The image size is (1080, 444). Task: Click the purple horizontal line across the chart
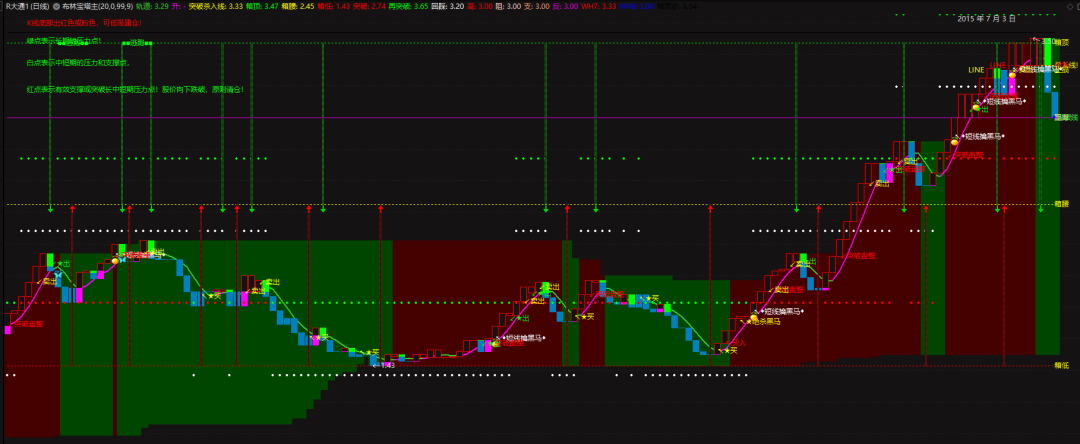(500, 118)
